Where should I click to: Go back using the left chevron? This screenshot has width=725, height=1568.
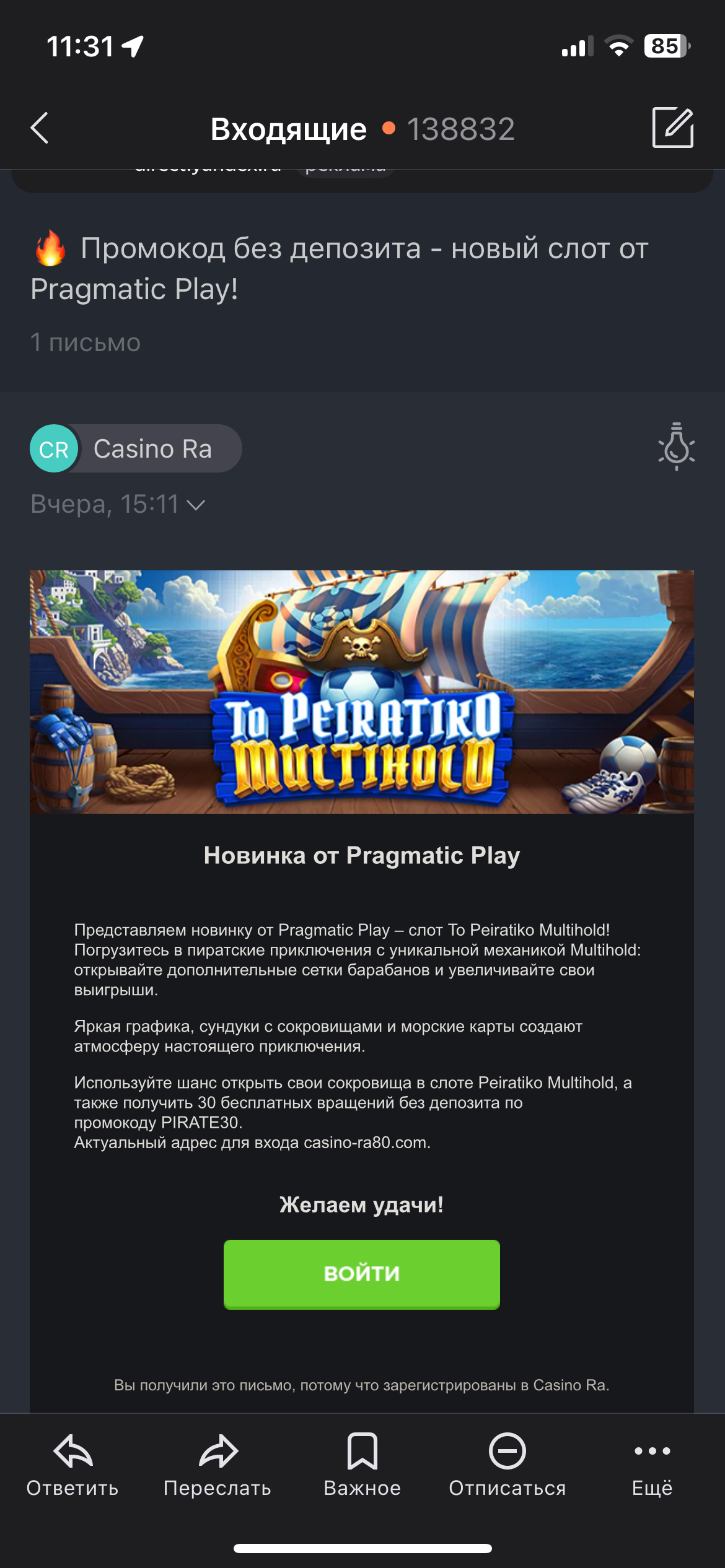click(40, 128)
